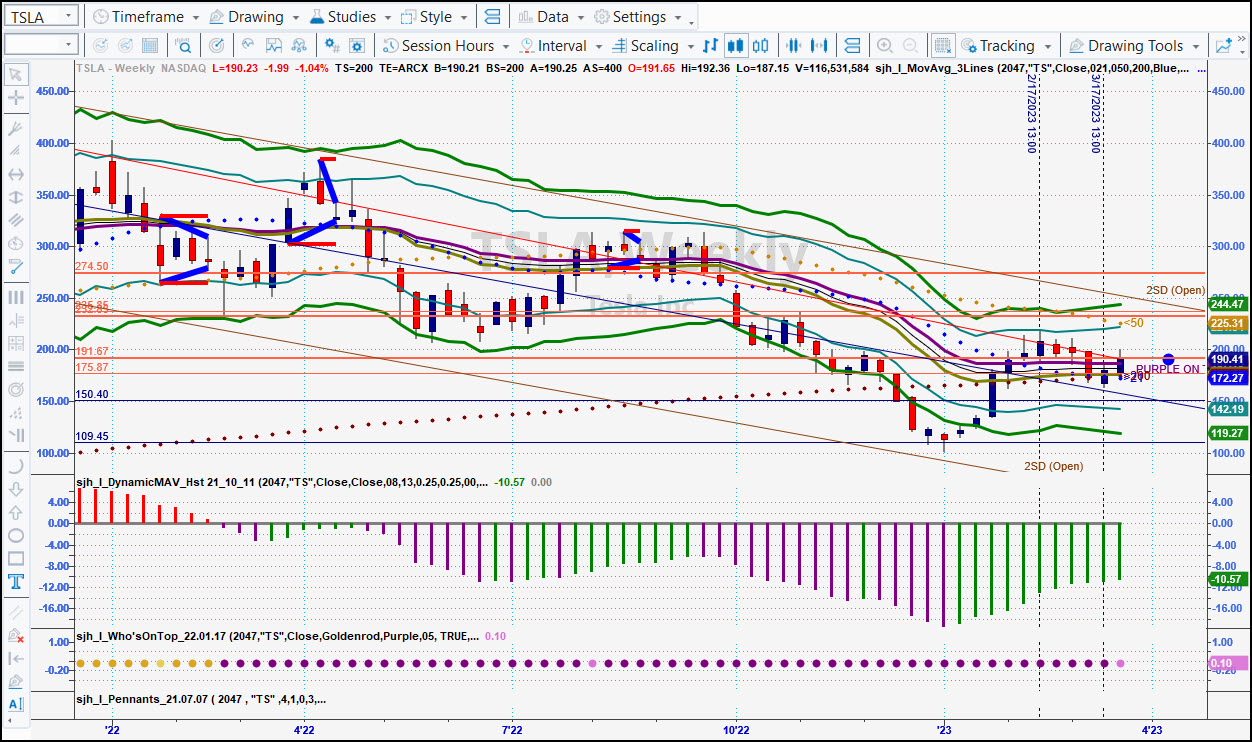This screenshot has height=742, width=1252.
Task: Click the pane layout icon beside Style
Action: tap(491, 17)
